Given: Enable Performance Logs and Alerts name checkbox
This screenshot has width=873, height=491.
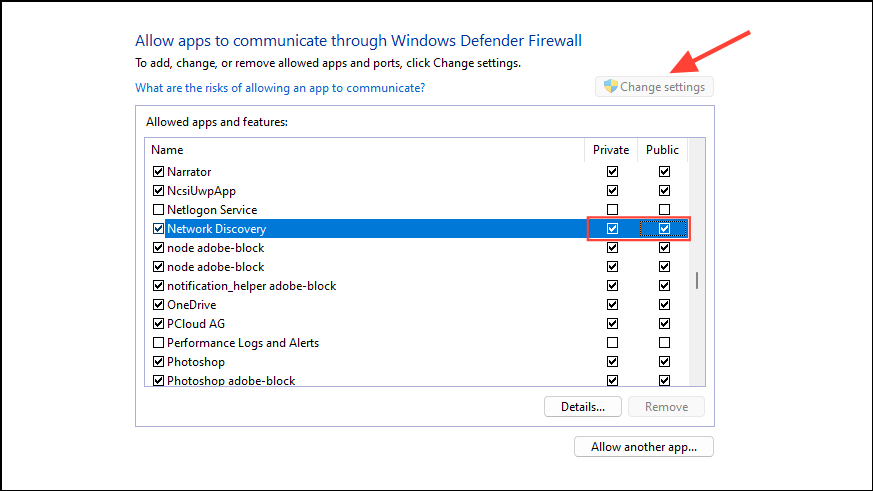Looking at the screenshot, I should click(x=158, y=342).
